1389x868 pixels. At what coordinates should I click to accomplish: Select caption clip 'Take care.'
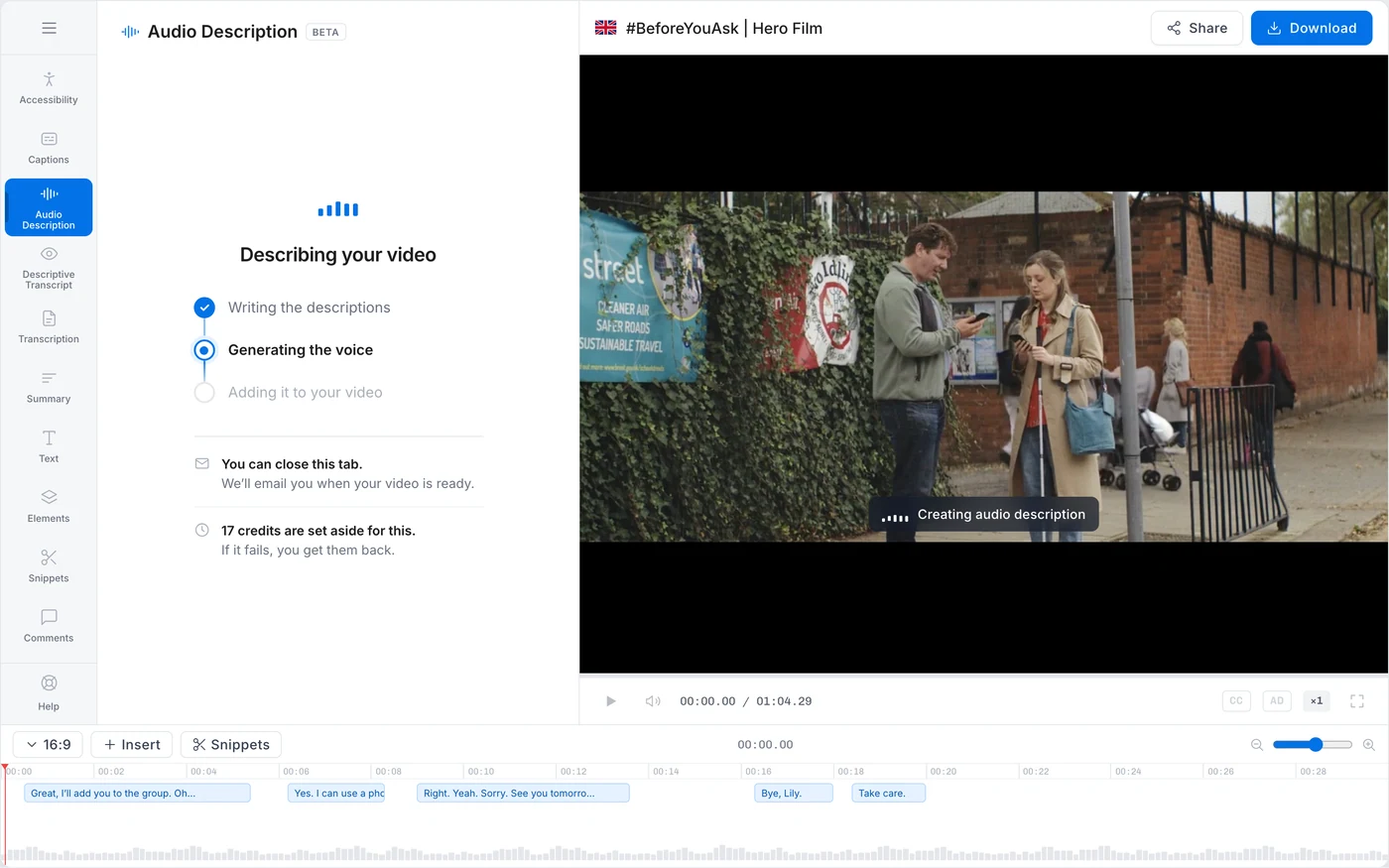click(x=888, y=794)
